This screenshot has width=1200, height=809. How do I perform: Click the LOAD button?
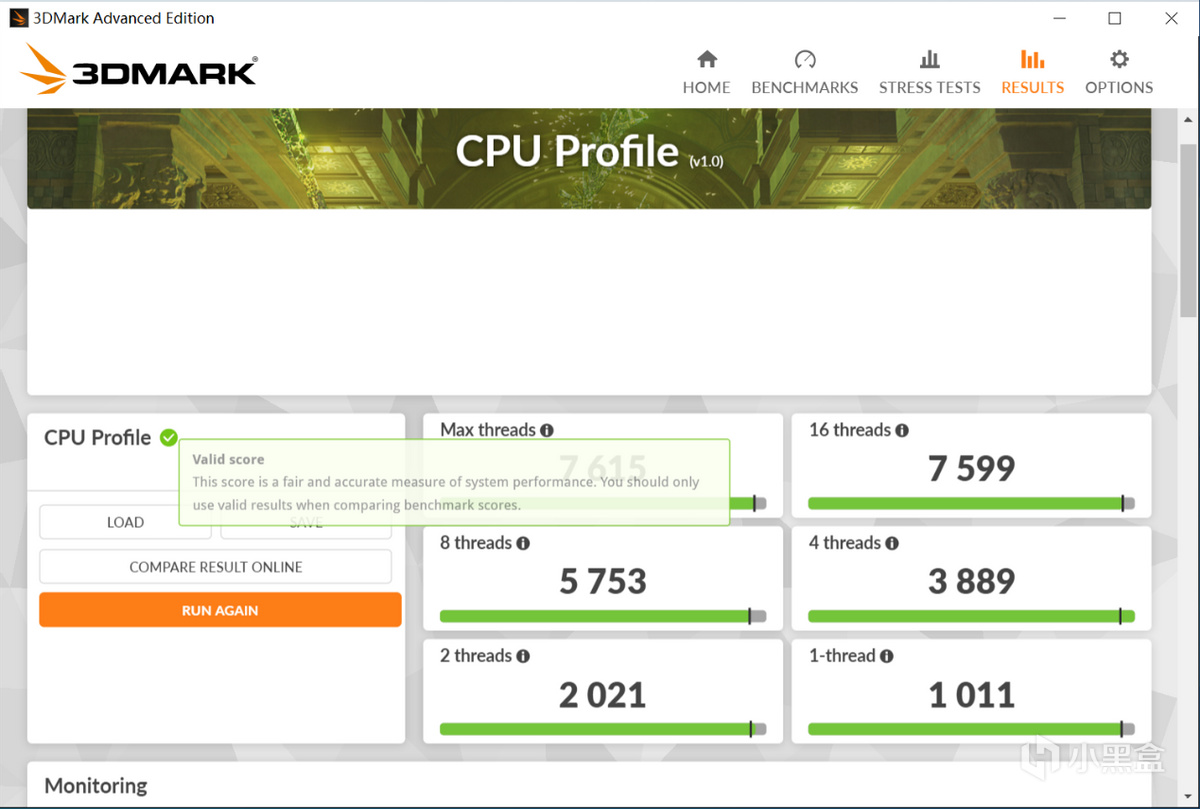(125, 522)
